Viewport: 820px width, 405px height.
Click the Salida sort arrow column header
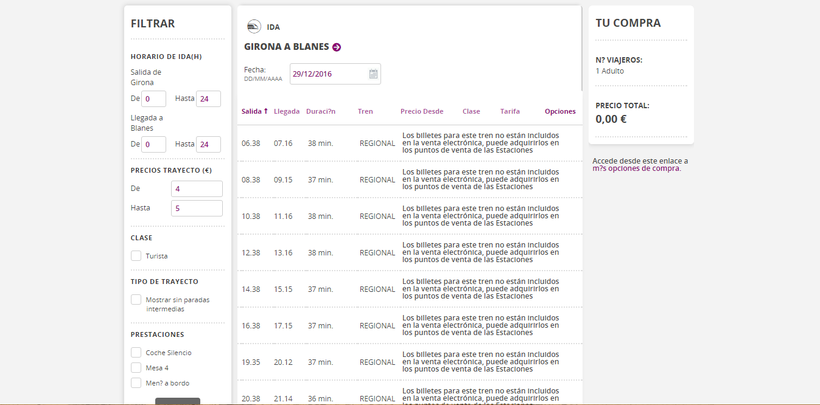[x=254, y=111]
